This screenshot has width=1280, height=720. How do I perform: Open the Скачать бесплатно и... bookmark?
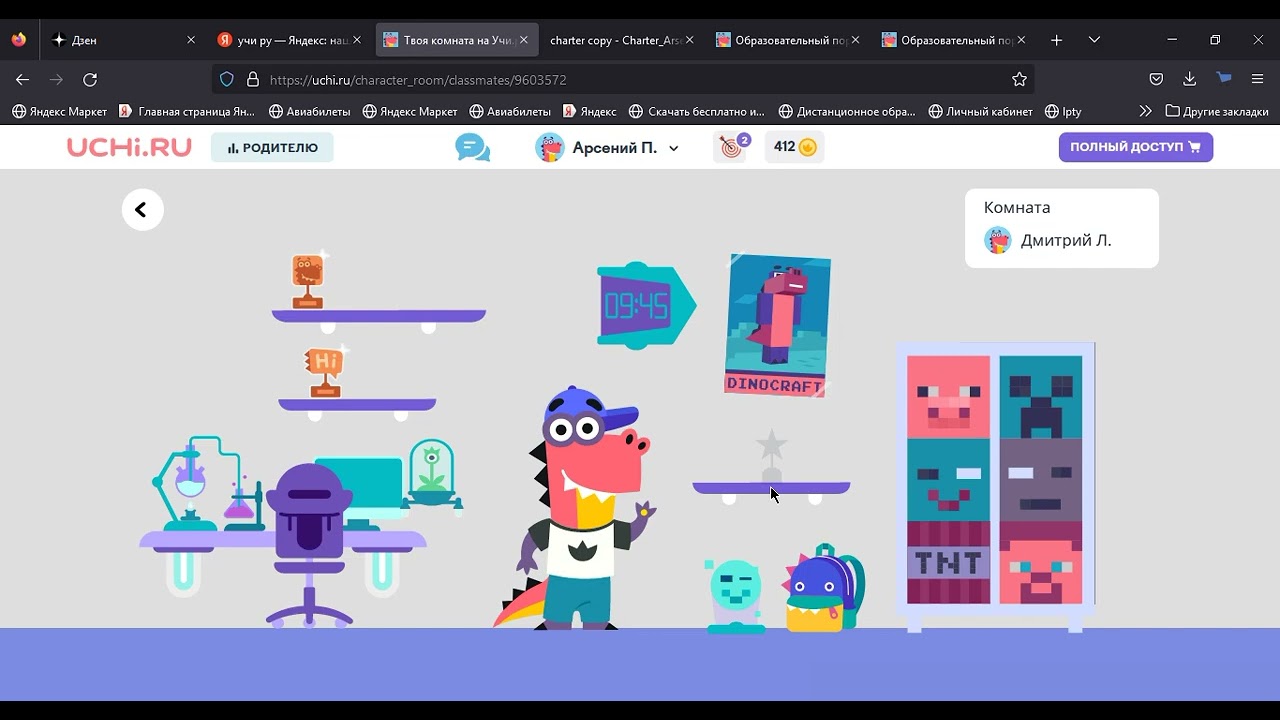click(x=697, y=111)
